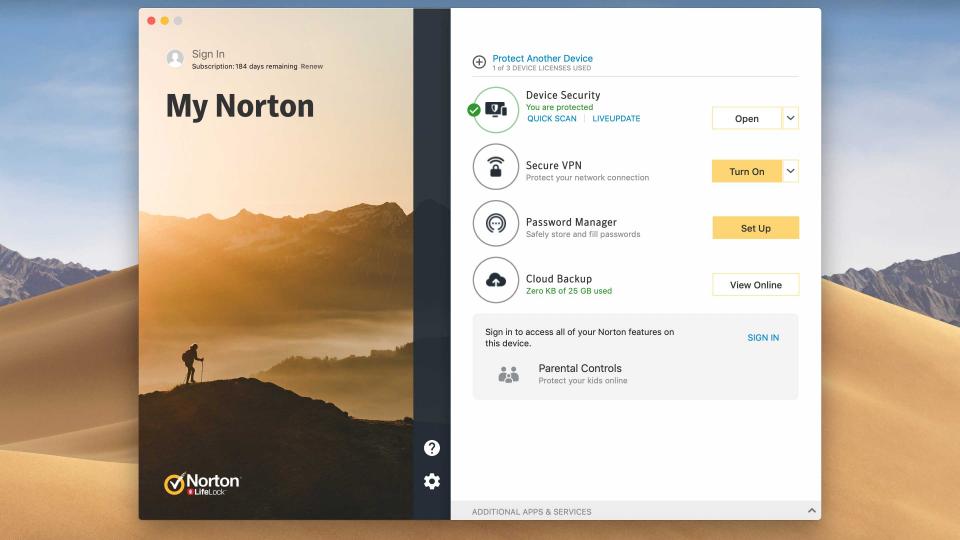Click the Cloud Backup upload icon

pyautogui.click(x=496, y=280)
